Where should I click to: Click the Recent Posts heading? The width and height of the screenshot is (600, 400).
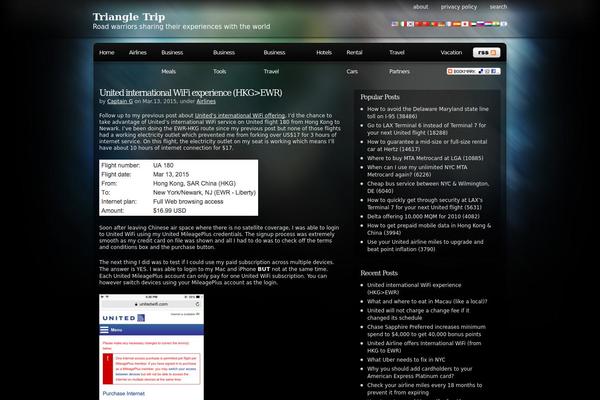(x=379, y=273)
